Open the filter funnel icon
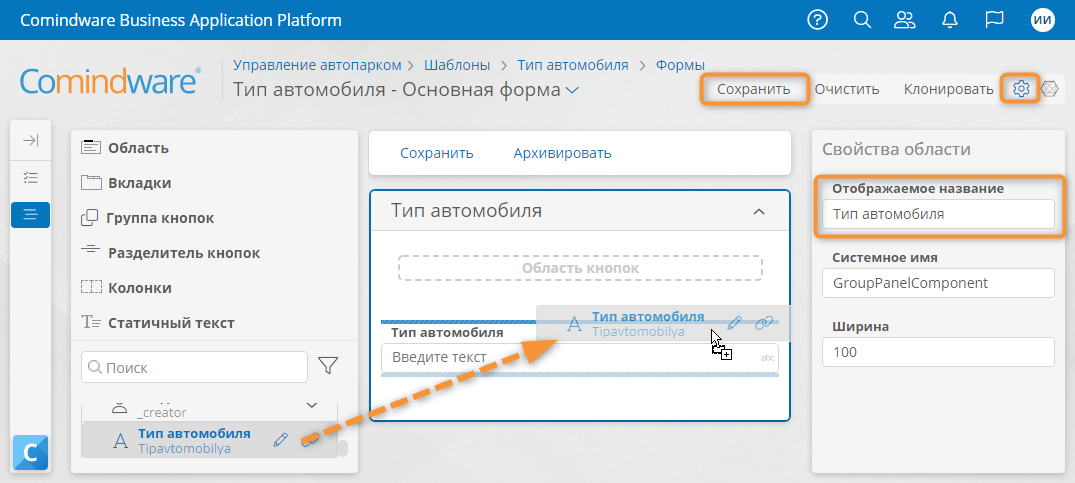 click(x=329, y=367)
